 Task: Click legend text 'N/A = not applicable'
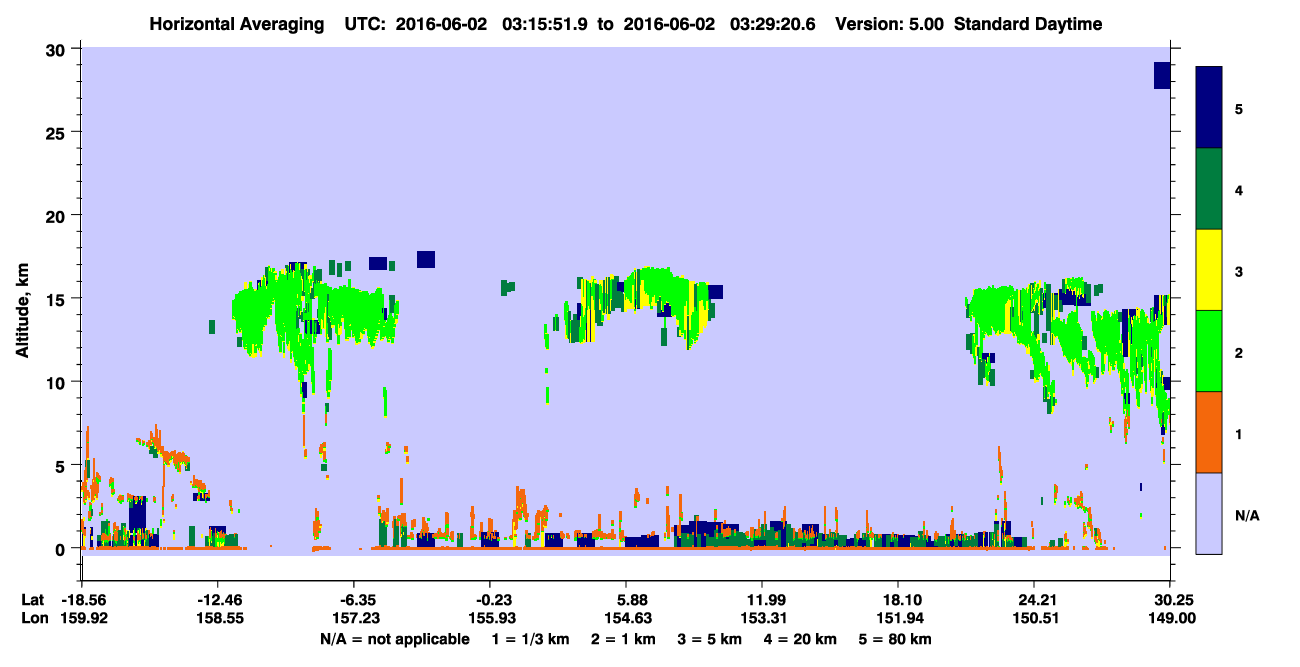tap(394, 638)
